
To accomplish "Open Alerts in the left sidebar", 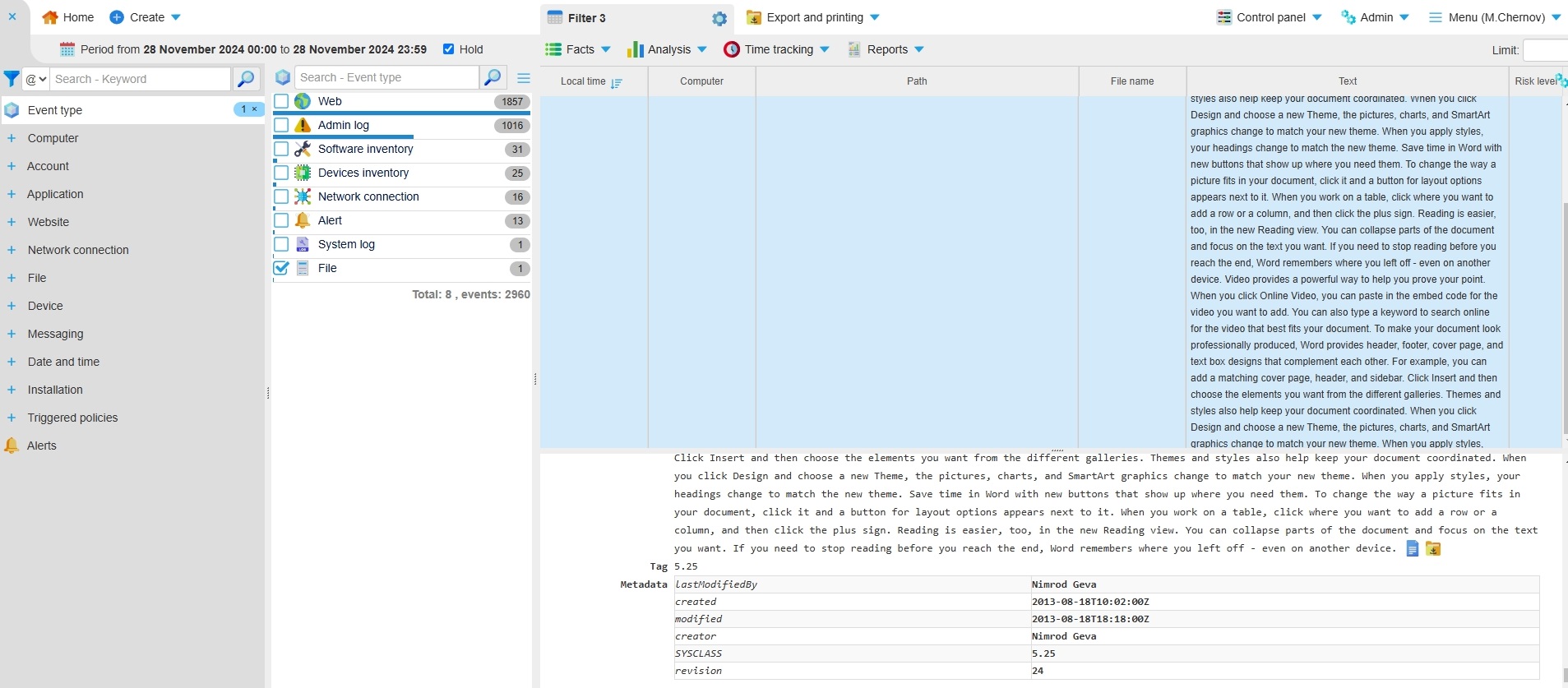I will [x=41, y=446].
